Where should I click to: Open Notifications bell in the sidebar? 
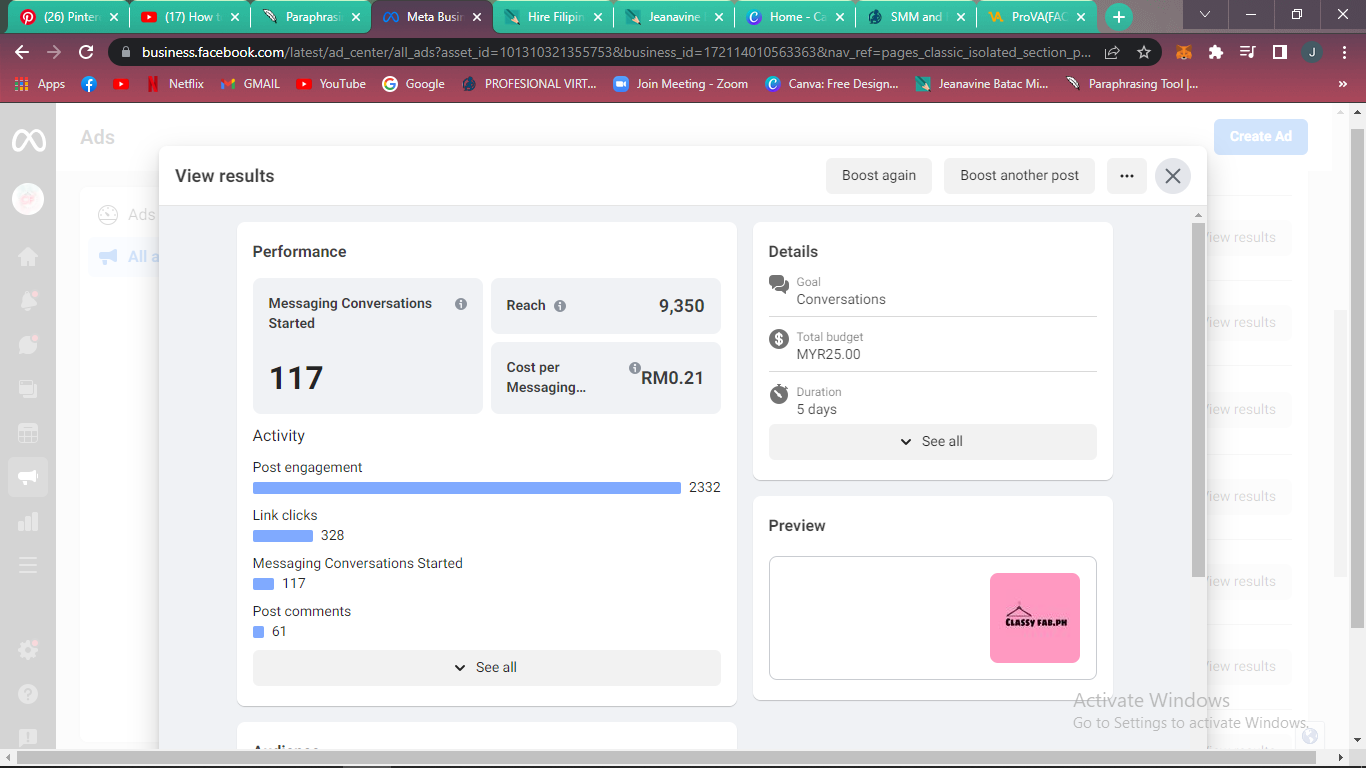[28, 301]
